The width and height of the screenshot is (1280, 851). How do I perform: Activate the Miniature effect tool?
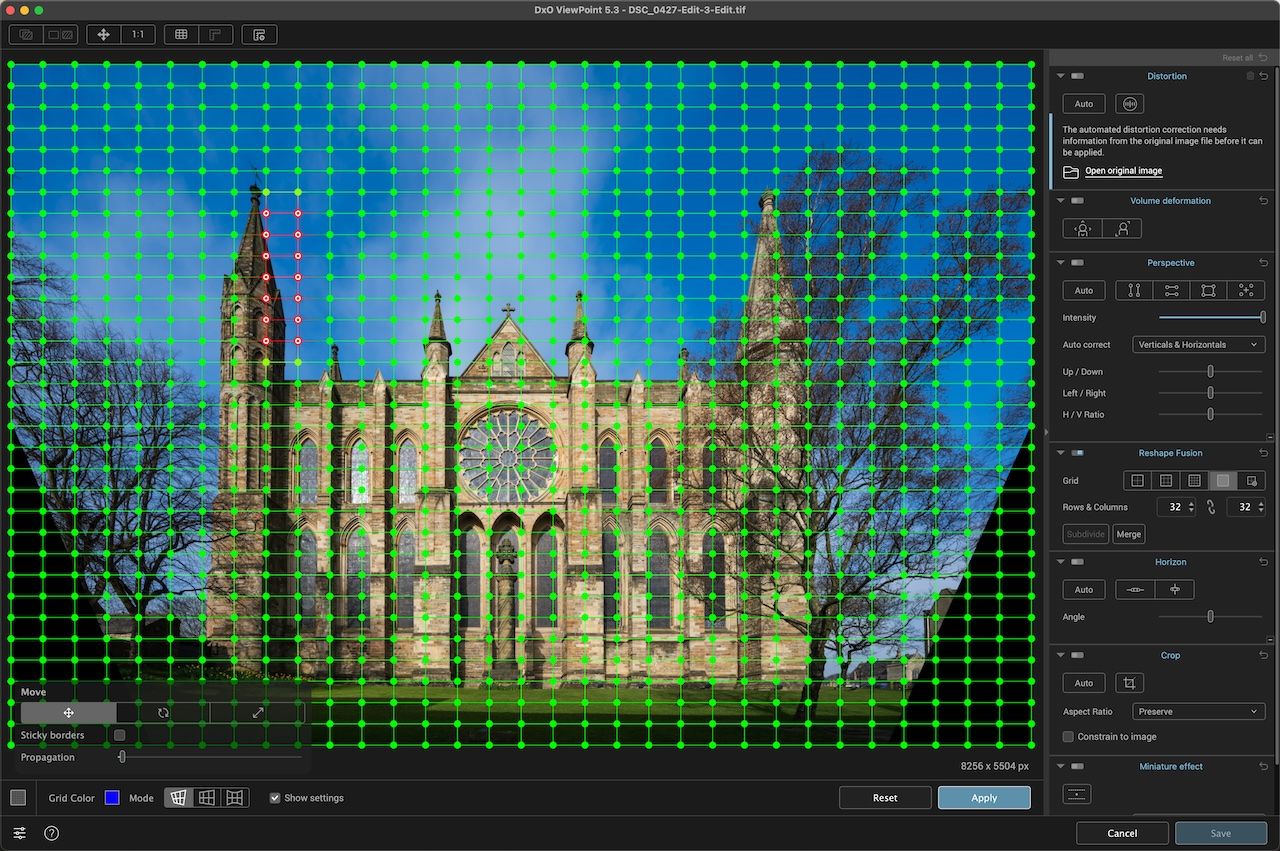click(x=1077, y=794)
